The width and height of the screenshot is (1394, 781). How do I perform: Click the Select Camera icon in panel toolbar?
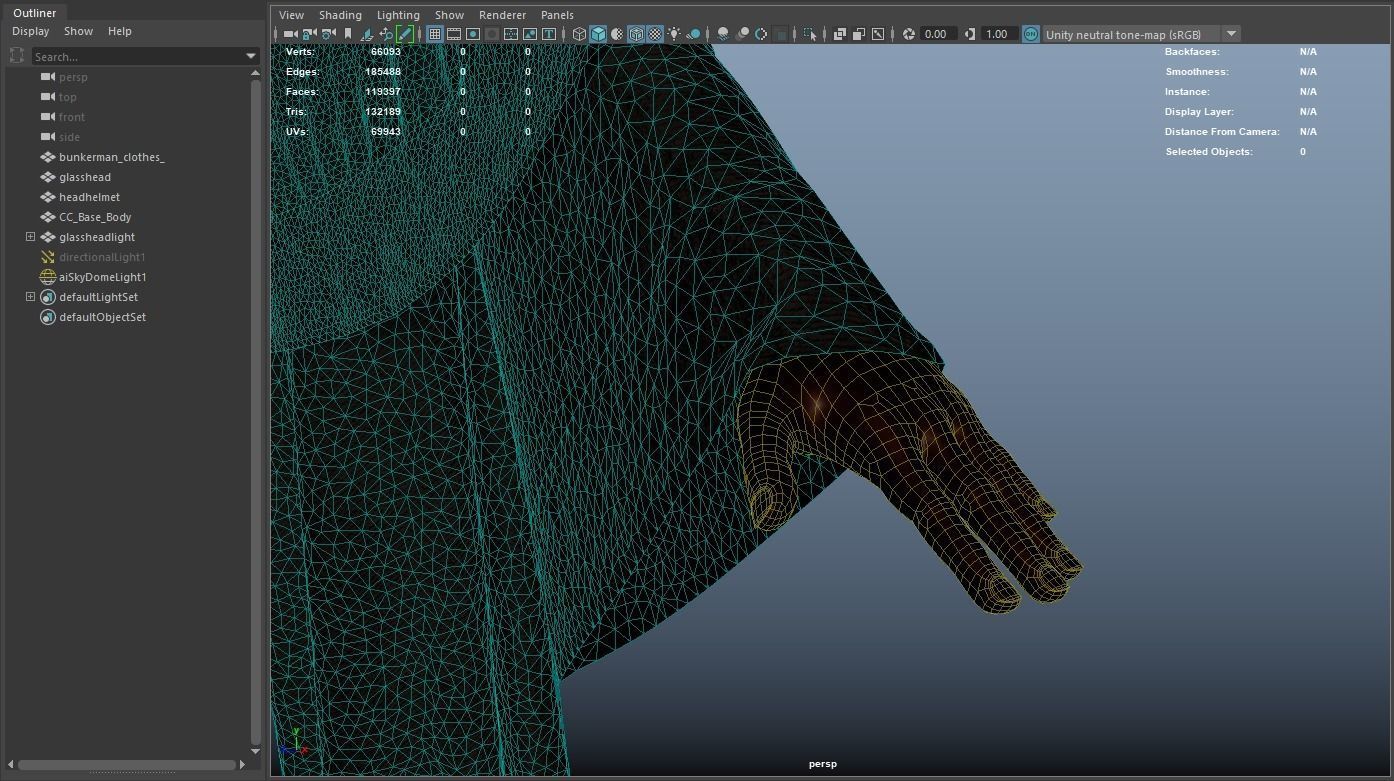(290, 34)
